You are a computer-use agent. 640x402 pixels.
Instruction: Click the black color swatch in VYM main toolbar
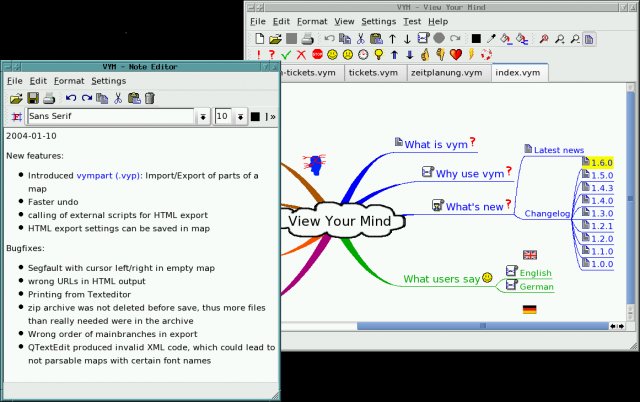coord(476,39)
